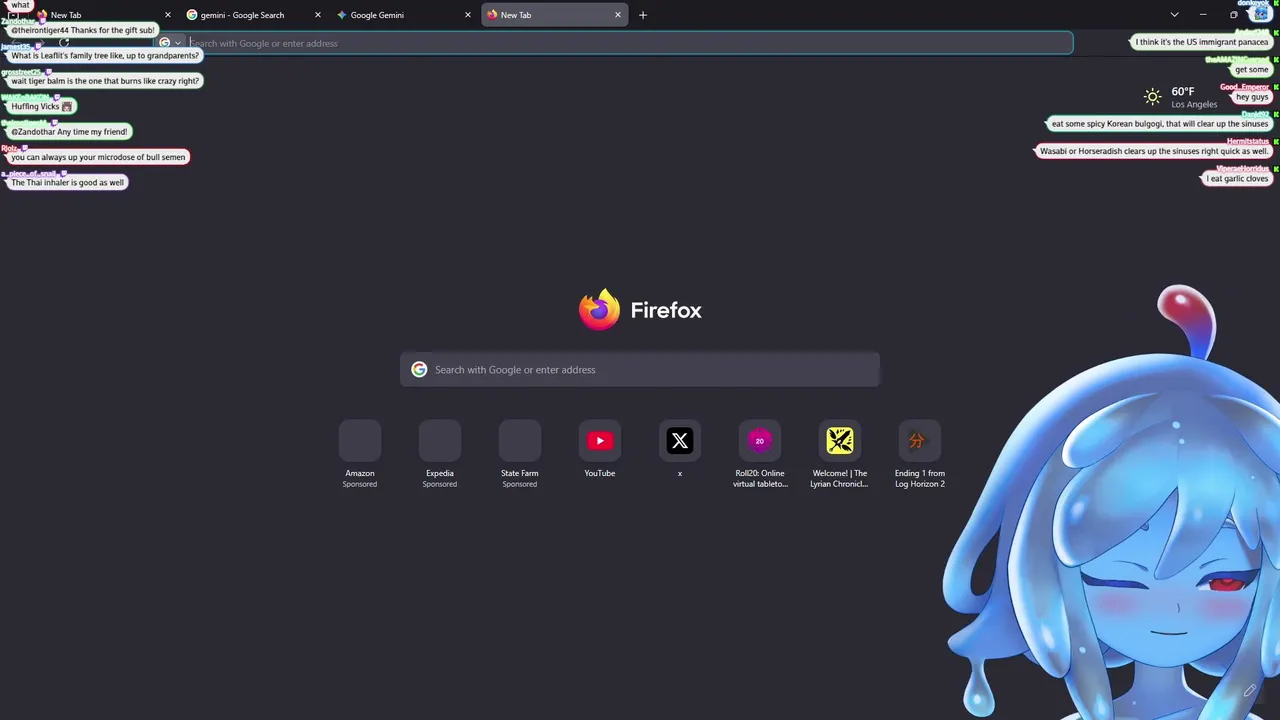
Task: Open the Amazon sponsored shortcut
Action: 360,455
